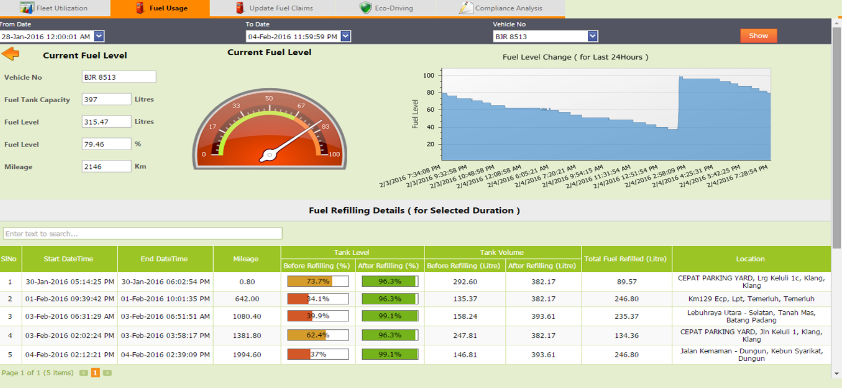847x392 pixels.
Task: Click the Vehicle No field showing BJR 8513
Action: pos(119,77)
